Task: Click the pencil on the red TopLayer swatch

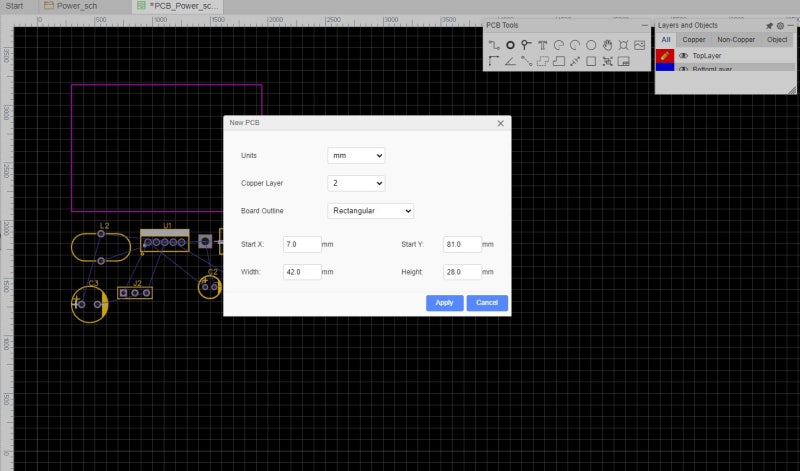Action: tap(665, 56)
